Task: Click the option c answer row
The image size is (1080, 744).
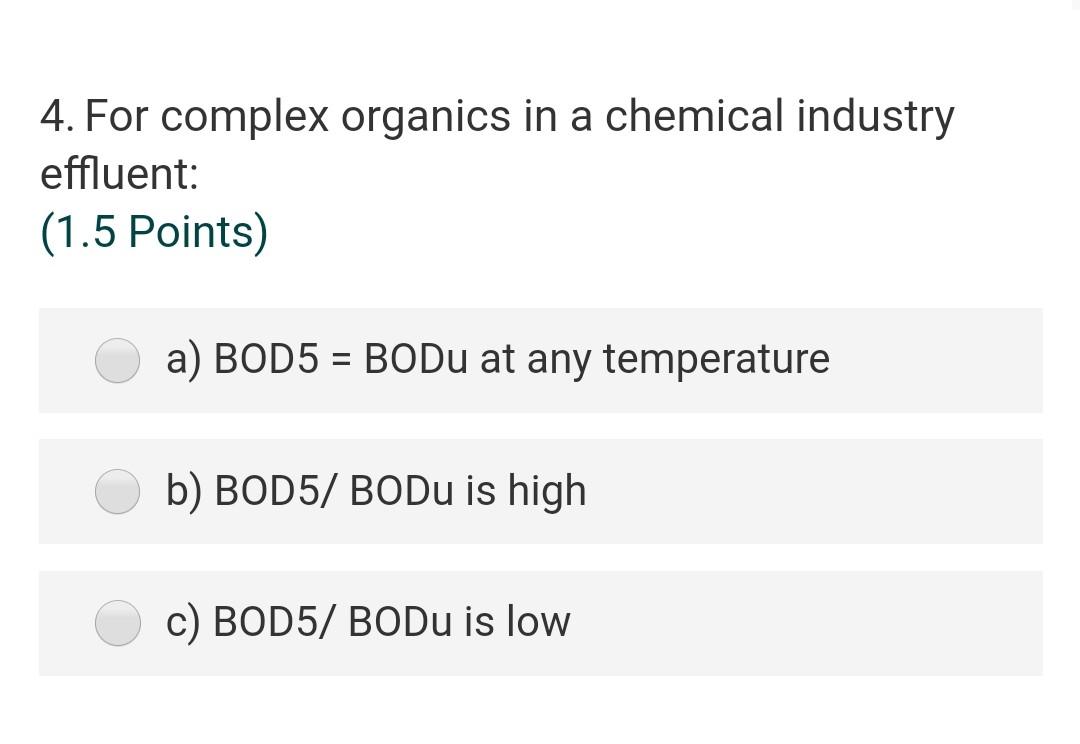Action: point(540,623)
